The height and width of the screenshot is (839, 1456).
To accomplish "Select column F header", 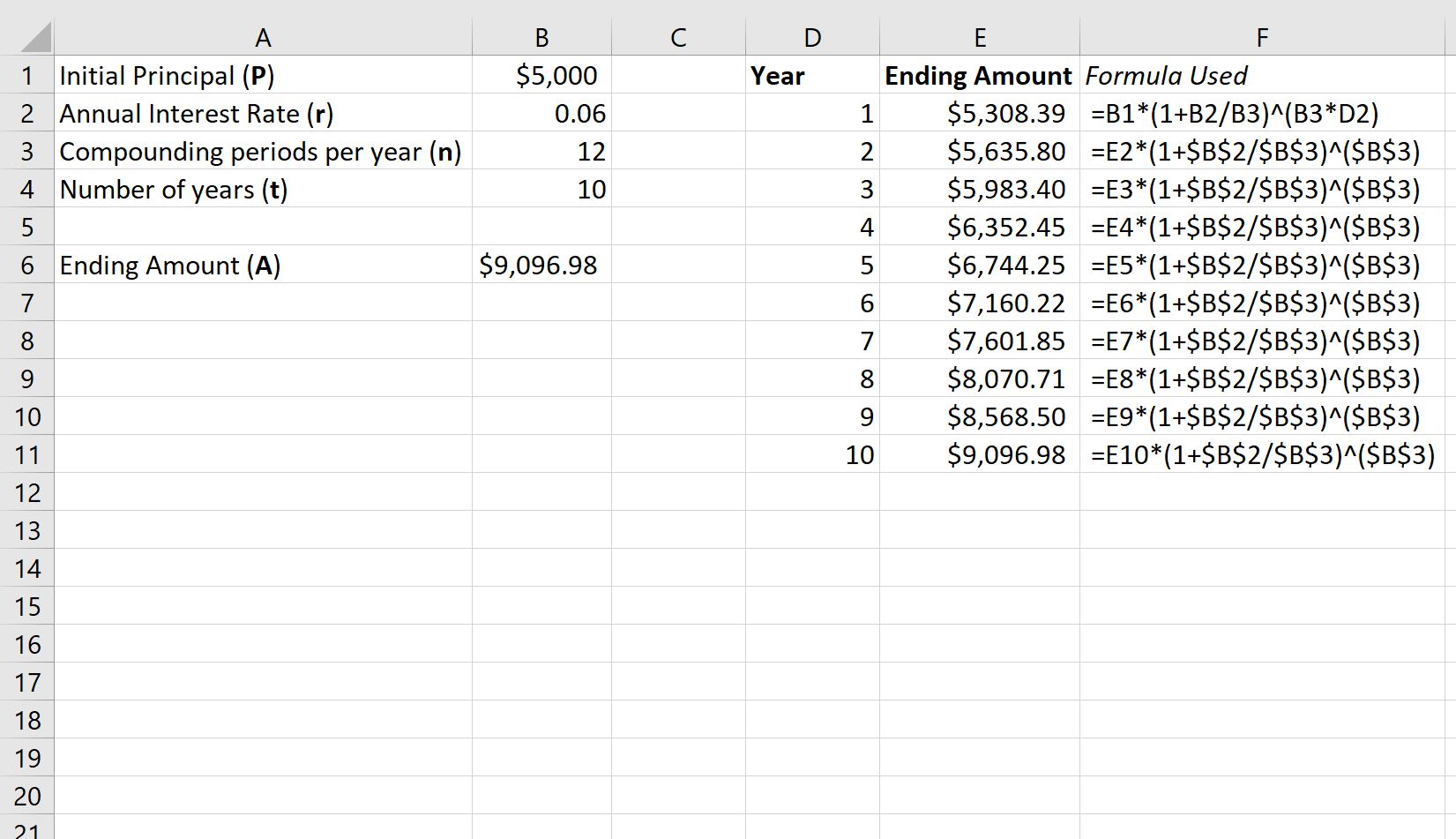I will coord(1263,37).
